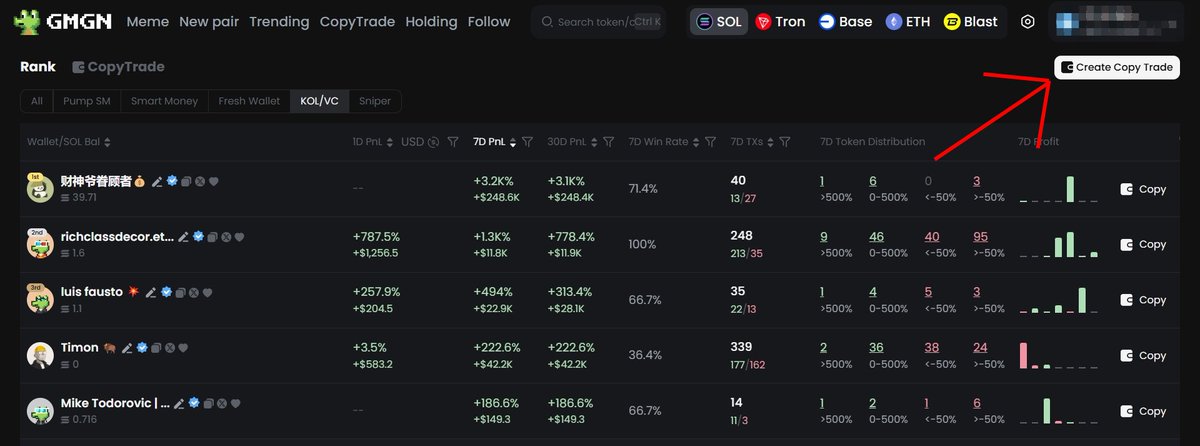Viewport: 1200px width, 446px height.
Task: Click verified badge beside Mike Todorovic
Action: pyautogui.click(x=194, y=403)
